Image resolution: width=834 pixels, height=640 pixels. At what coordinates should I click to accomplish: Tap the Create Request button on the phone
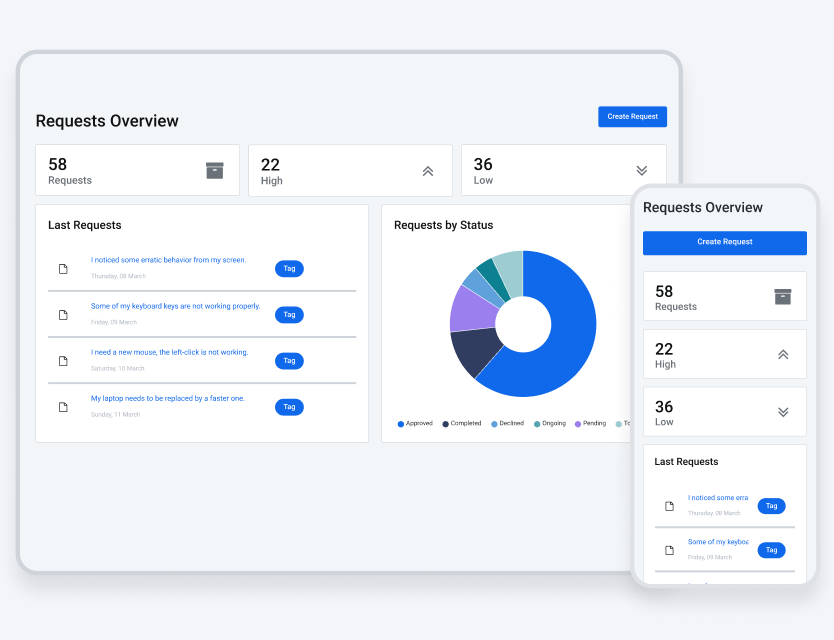724,242
